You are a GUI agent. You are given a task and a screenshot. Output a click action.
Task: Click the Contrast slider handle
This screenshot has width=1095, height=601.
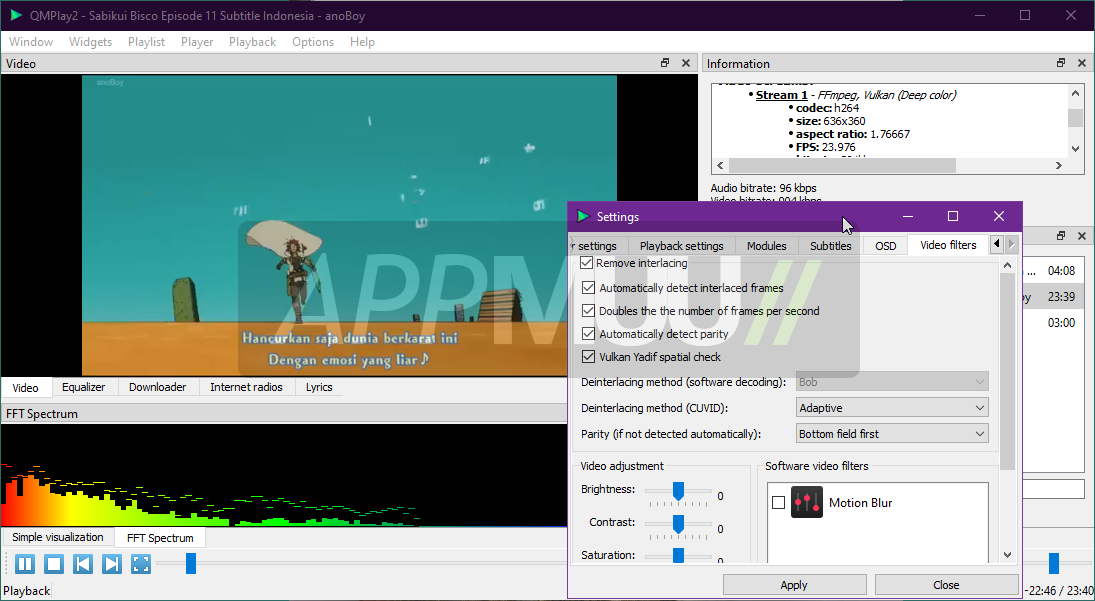[678, 524]
